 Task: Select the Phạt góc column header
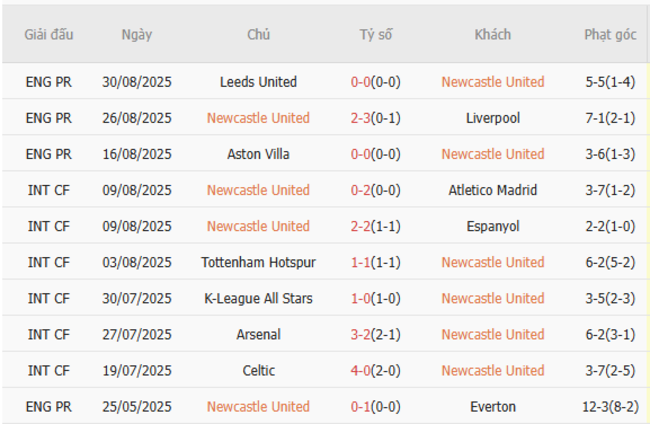point(610,35)
